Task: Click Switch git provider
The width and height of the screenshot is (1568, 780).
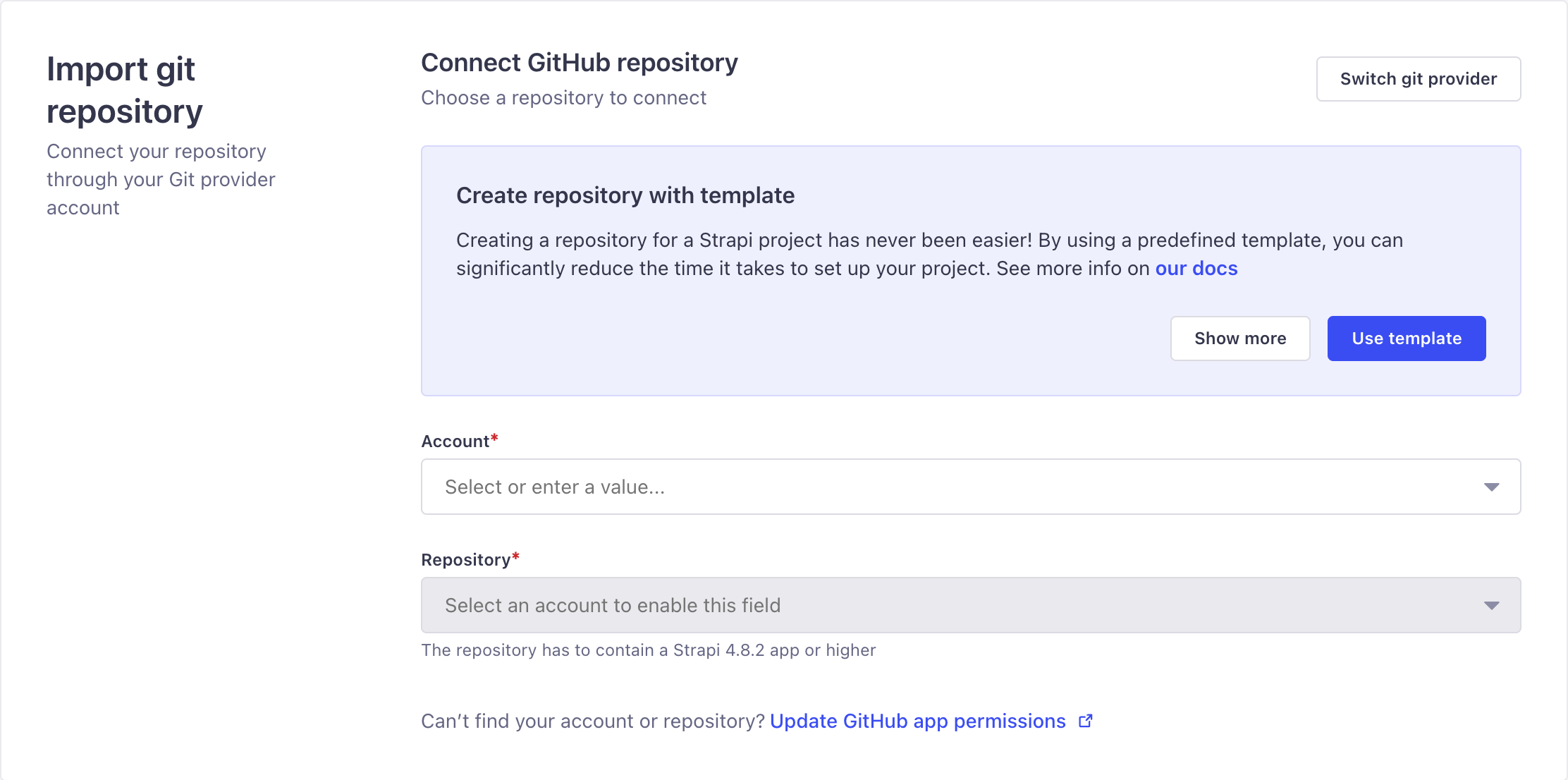Action: click(x=1419, y=78)
